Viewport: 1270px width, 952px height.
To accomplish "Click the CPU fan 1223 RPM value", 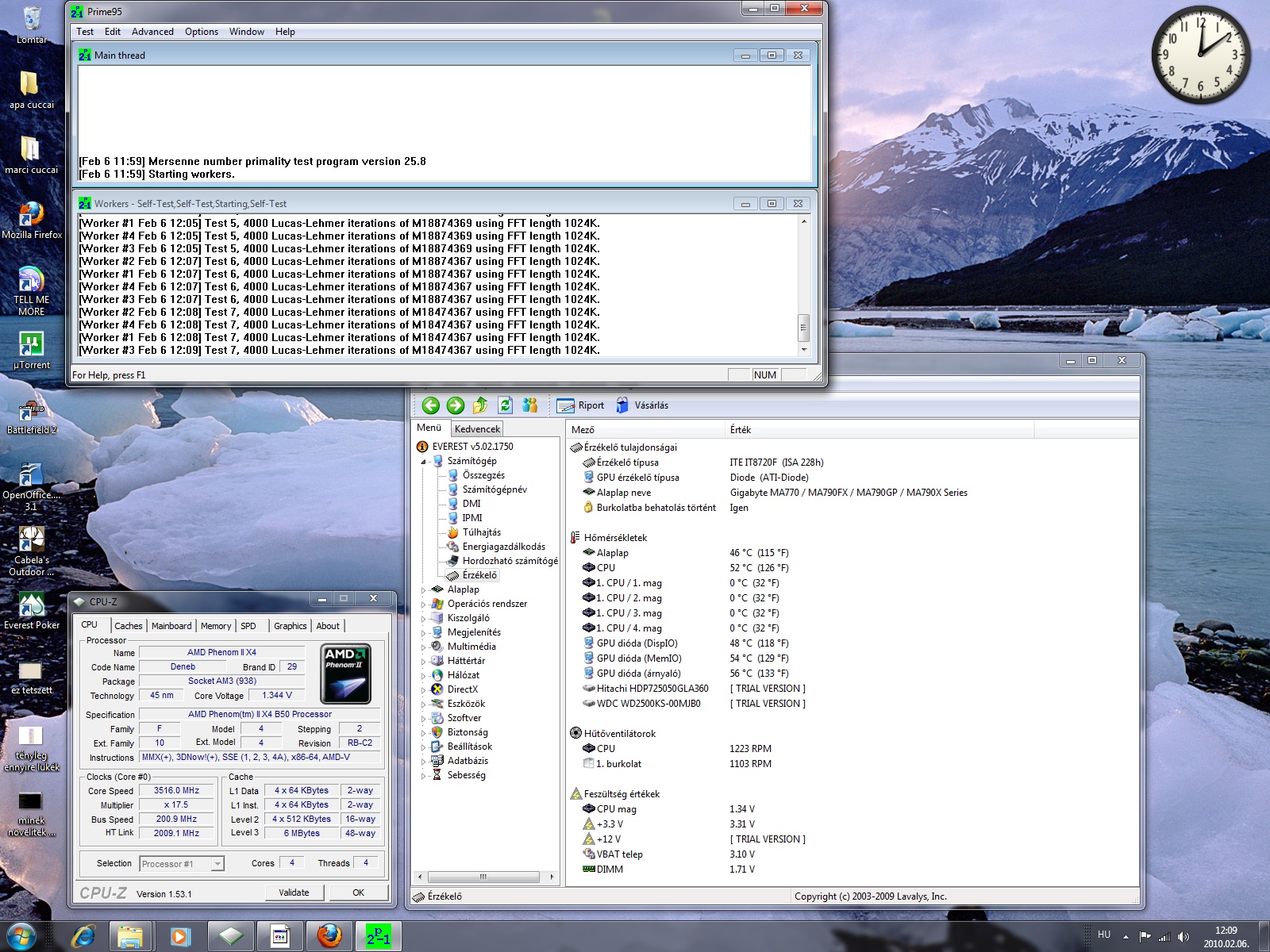I will pyautogui.click(x=750, y=749).
